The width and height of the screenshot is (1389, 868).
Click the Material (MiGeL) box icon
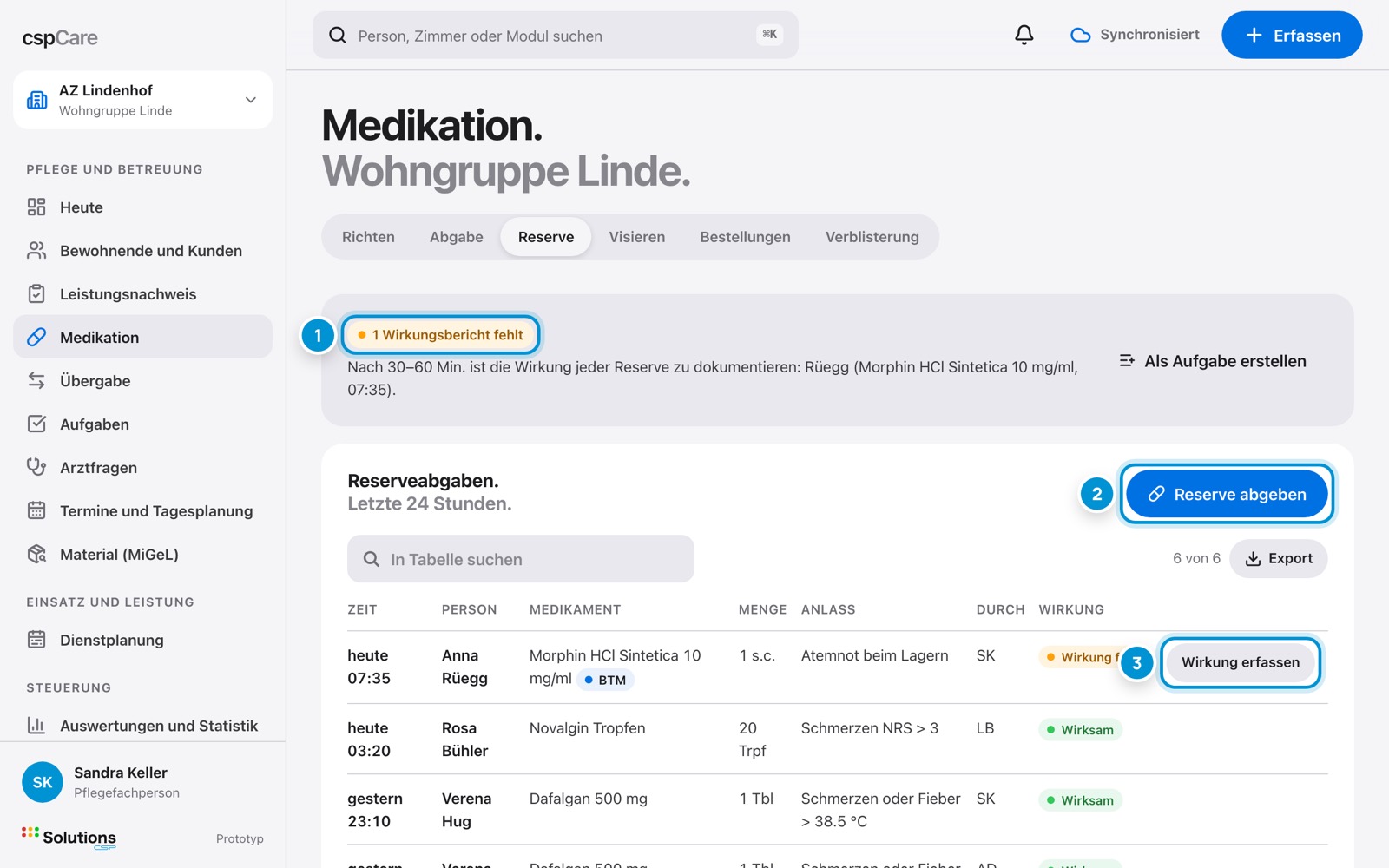click(x=36, y=554)
